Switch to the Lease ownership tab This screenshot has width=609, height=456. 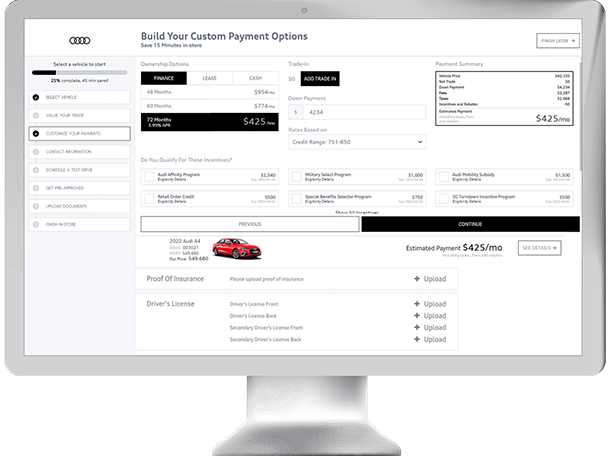pos(208,78)
